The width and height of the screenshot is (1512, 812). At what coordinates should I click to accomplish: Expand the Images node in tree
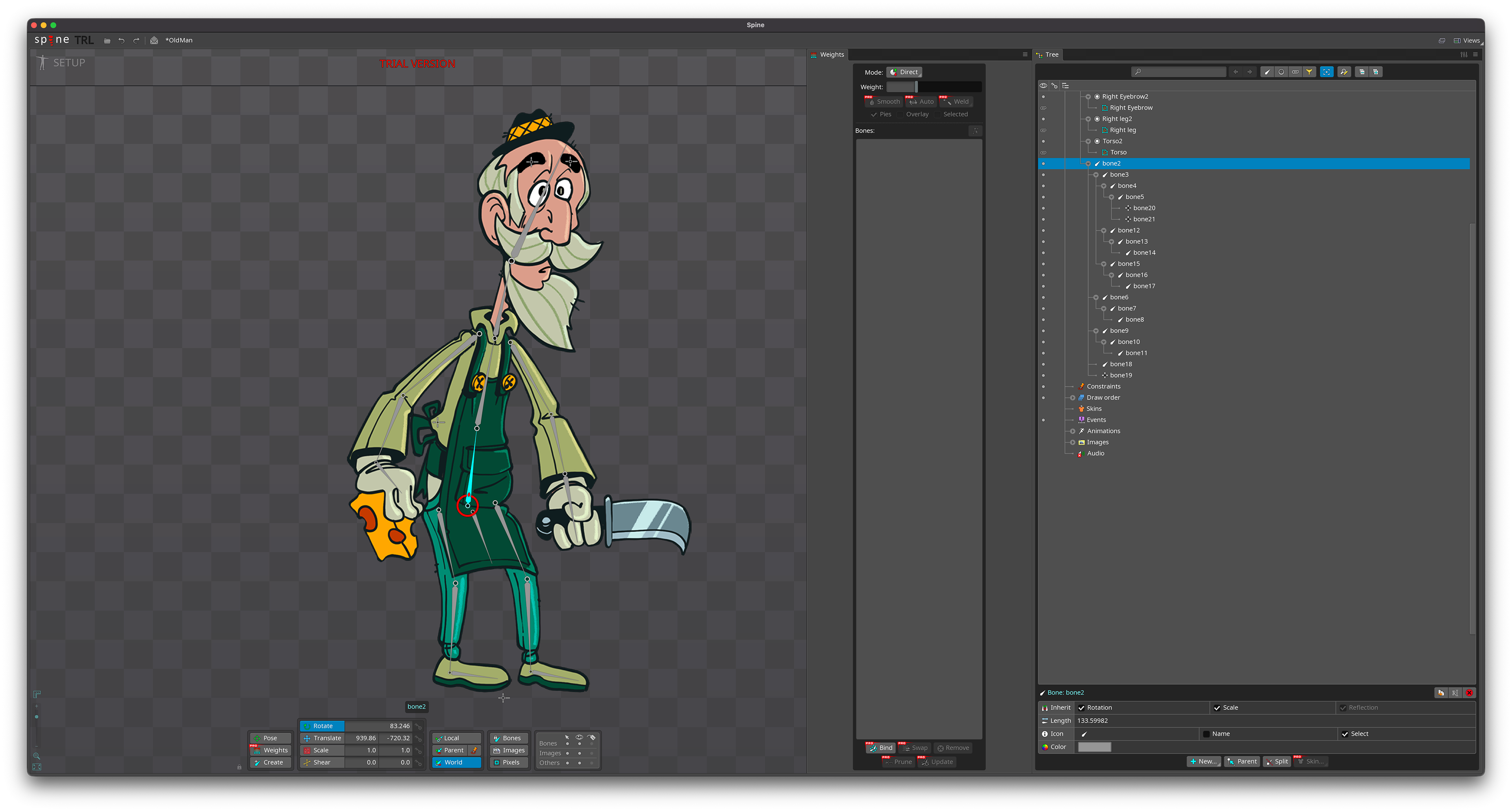pos(1072,442)
